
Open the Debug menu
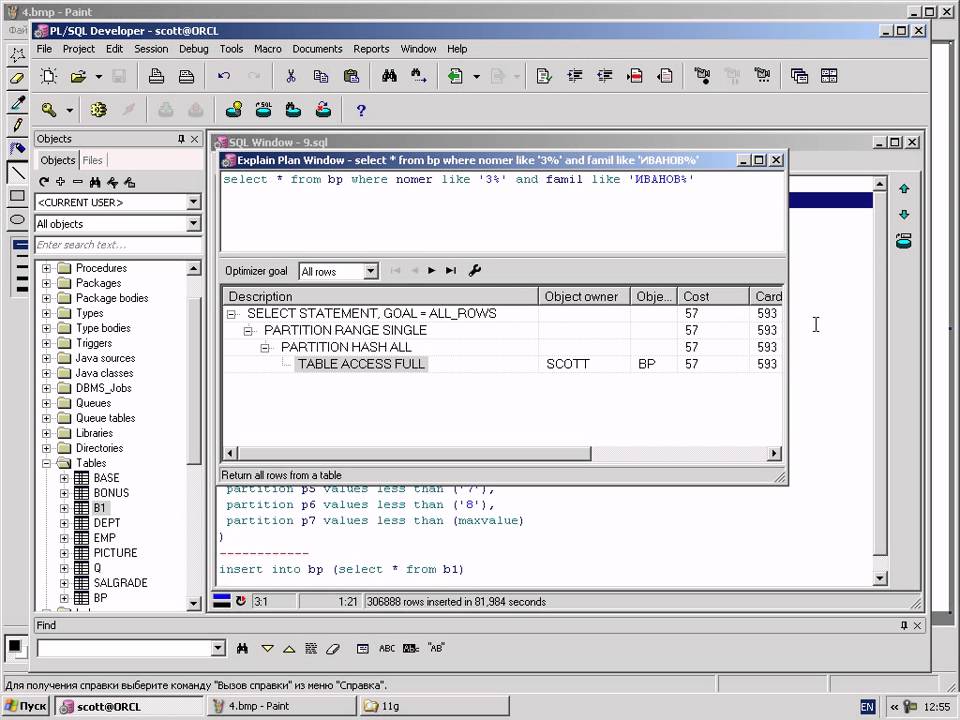(193, 49)
